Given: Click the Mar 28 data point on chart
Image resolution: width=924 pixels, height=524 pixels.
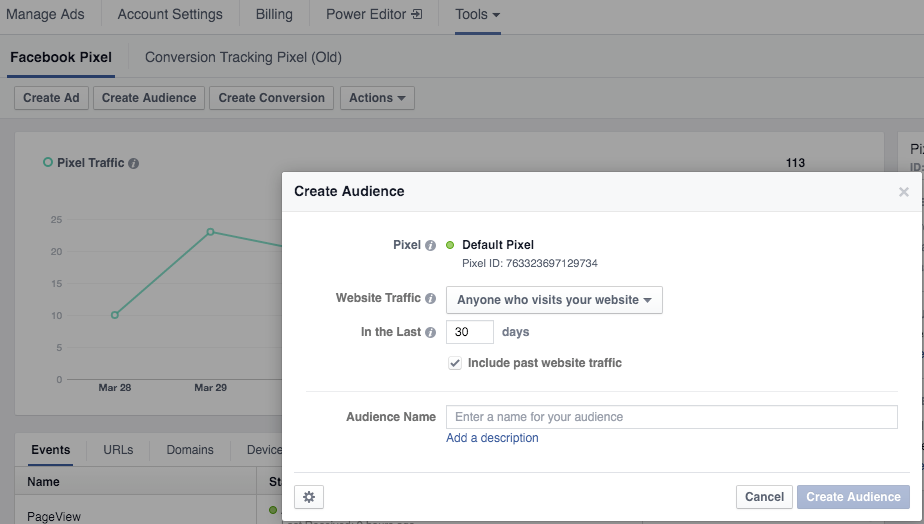Looking at the screenshot, I should pyautogui.click(x=115, y=315).
